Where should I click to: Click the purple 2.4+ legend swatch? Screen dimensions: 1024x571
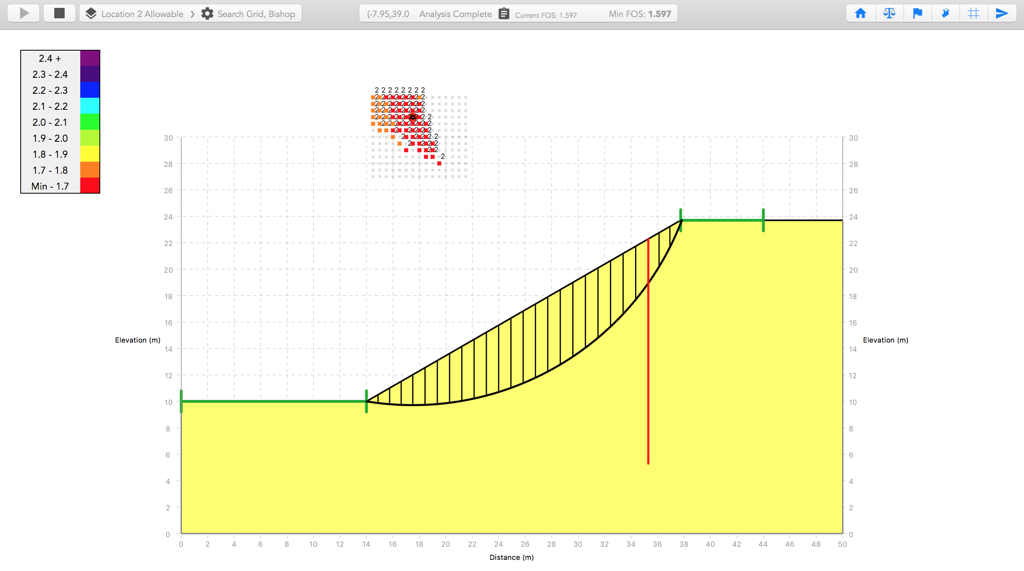click(x=90, y=58)
